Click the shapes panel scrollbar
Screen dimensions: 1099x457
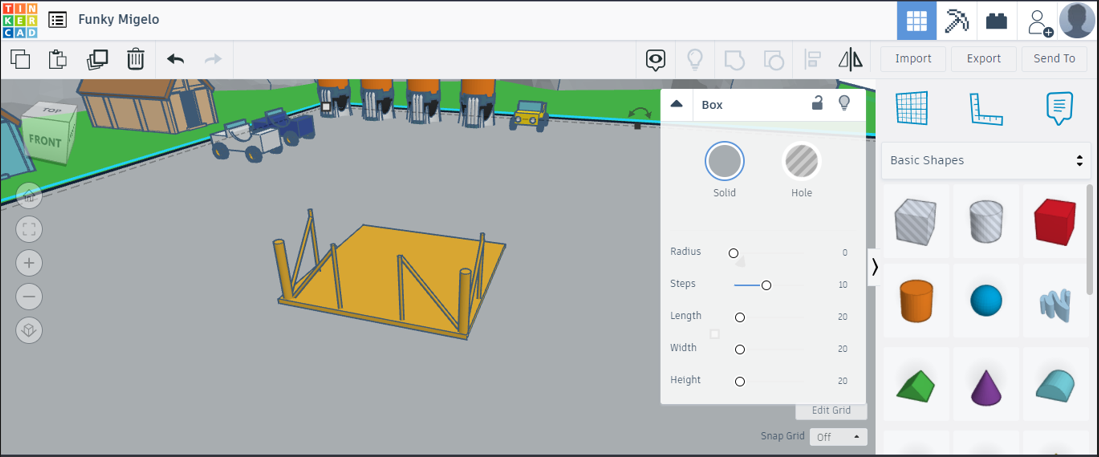[x=1089, y=239]
